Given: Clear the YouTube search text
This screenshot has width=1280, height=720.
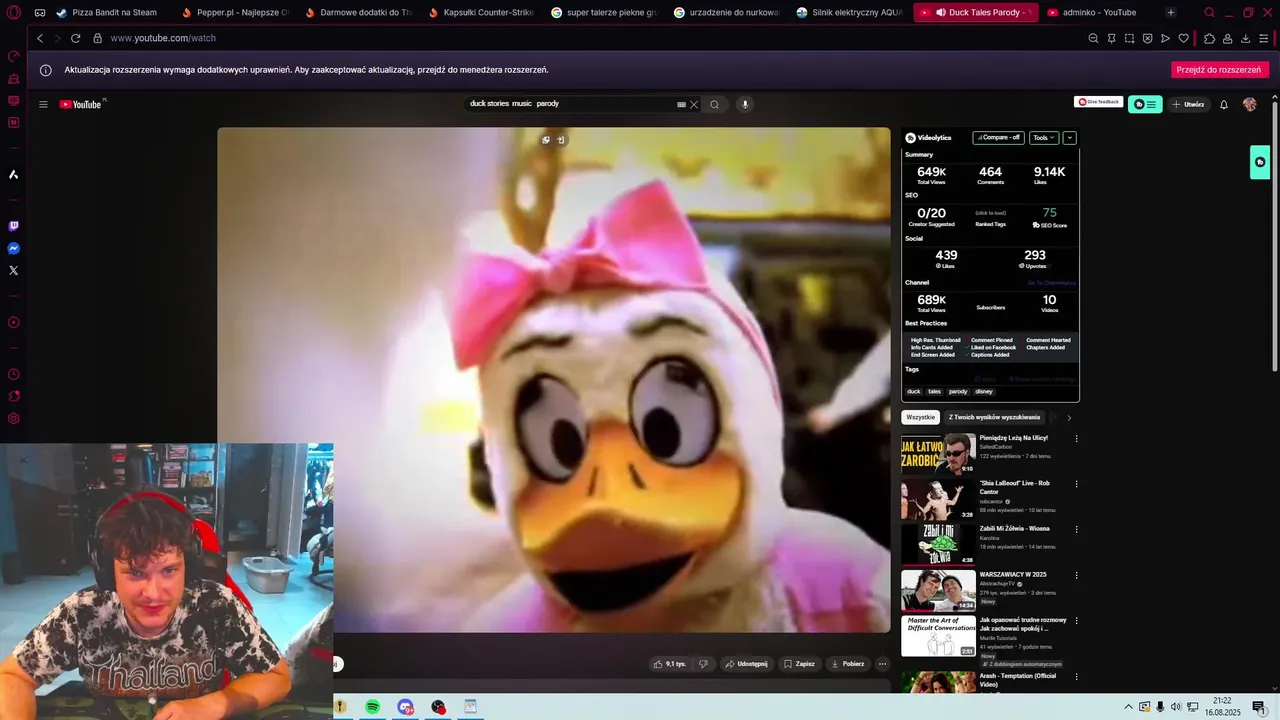Looking at the screenshot, I should pos(694,104).
